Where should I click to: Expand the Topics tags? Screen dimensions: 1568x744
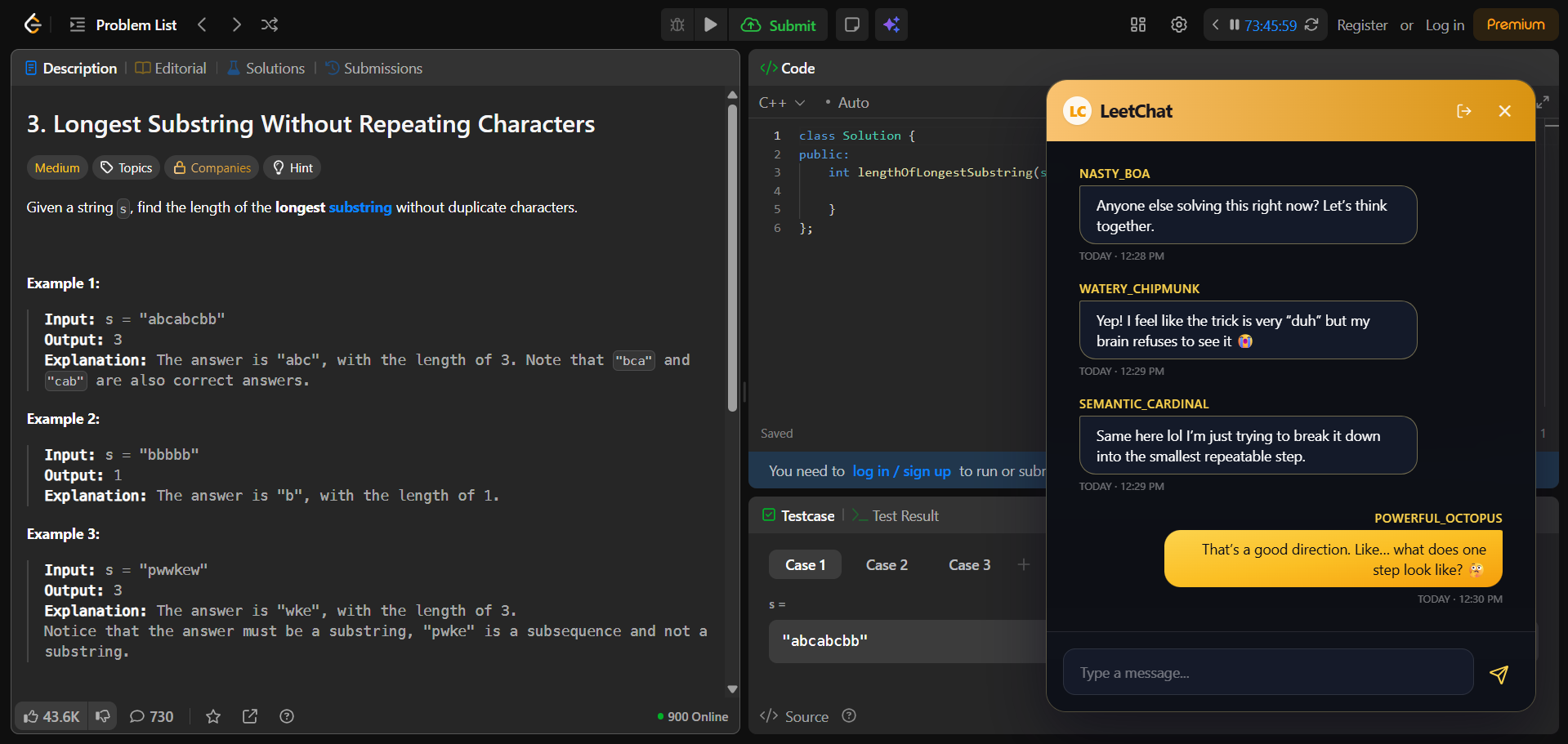click(x=126, y=167)
